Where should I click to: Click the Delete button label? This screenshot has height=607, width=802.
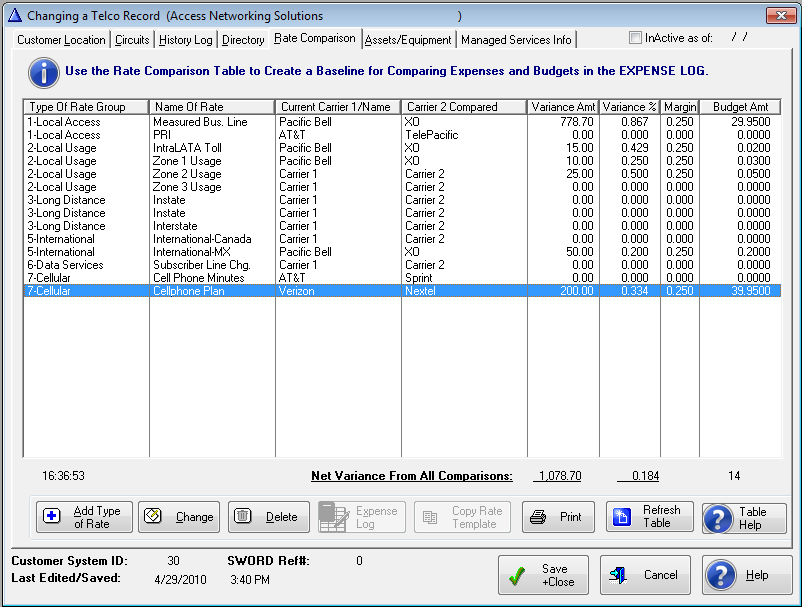281,517
